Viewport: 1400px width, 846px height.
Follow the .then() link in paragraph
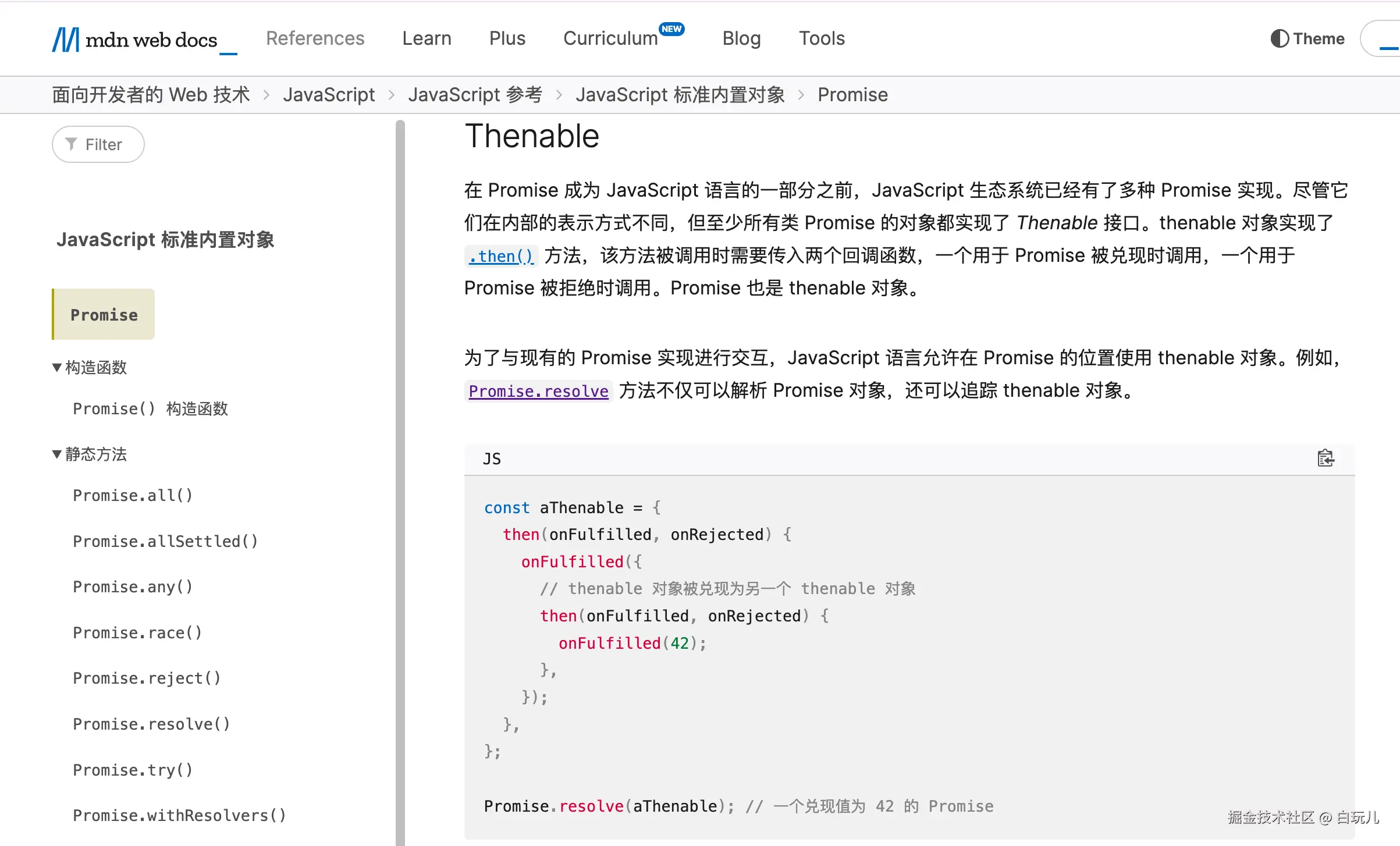click(x=500, y=256)
